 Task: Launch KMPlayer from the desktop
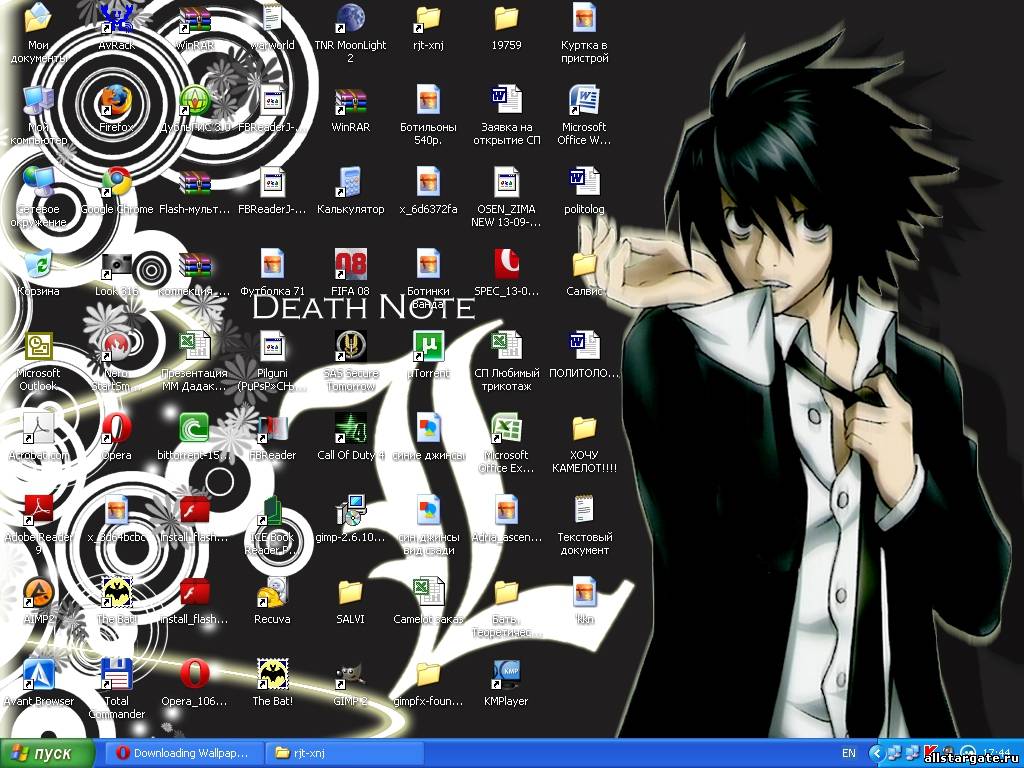coord(506,674)
